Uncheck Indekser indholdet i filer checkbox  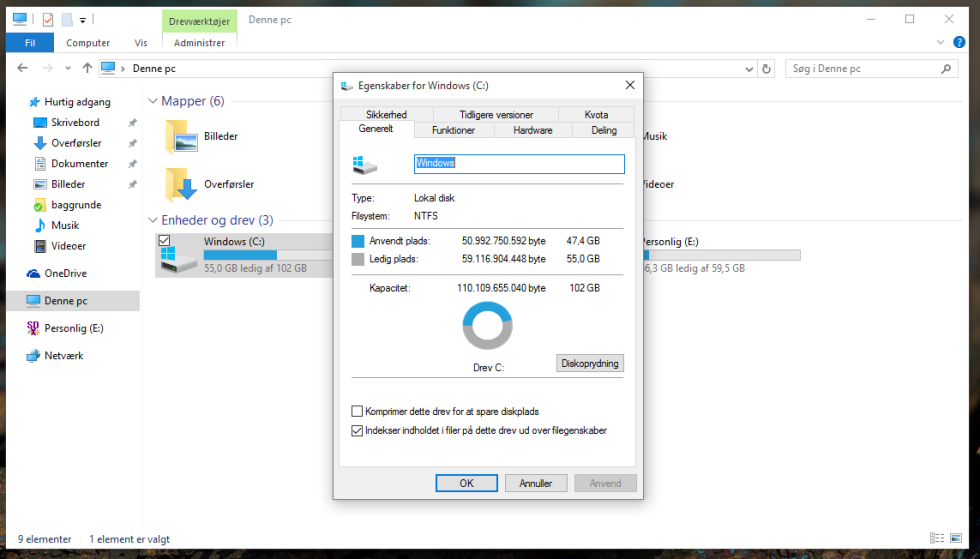click(x=357, y=430)
